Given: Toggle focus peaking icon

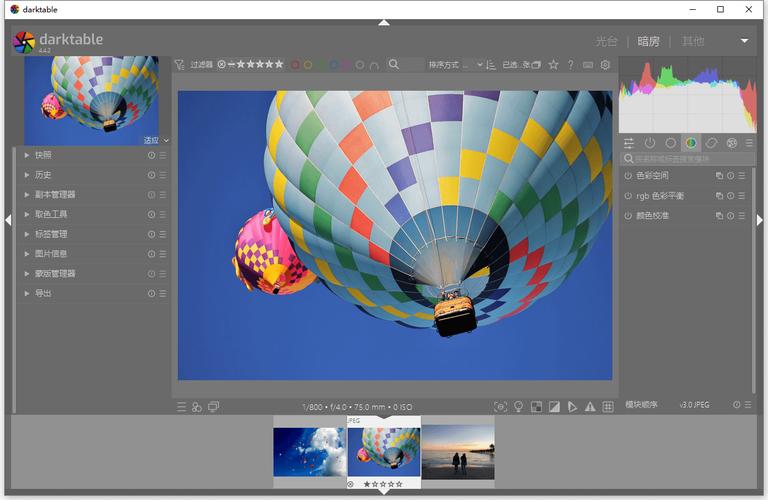Looking at the screenshot, I should (501, 407).
